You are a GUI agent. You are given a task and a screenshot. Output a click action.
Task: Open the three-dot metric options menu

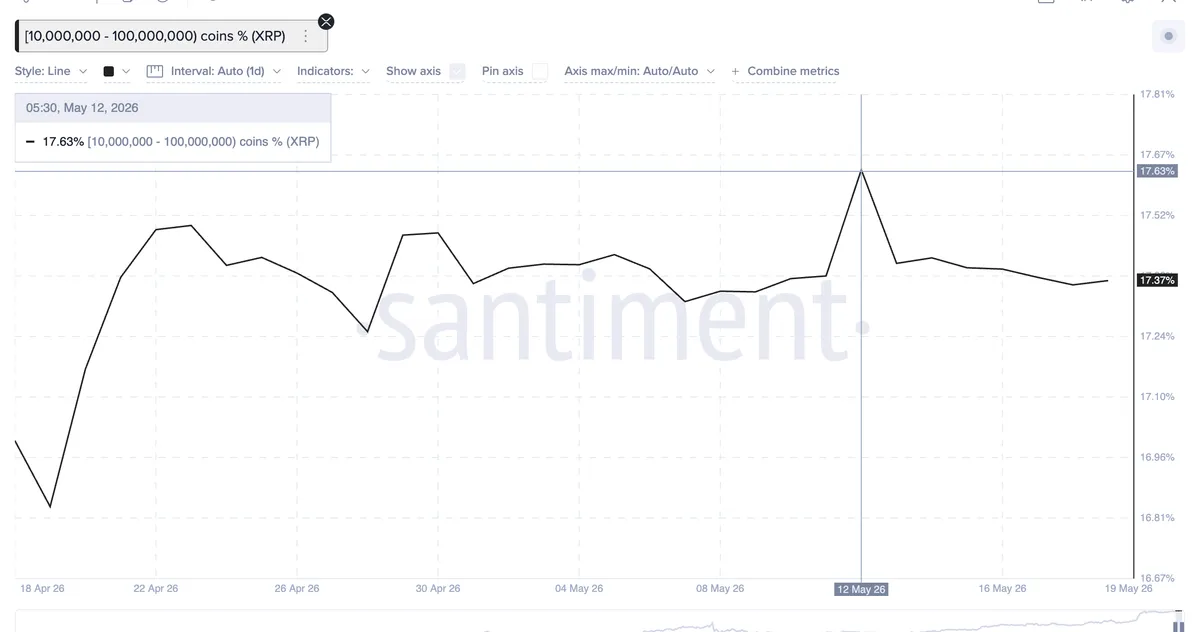[306, 36]
